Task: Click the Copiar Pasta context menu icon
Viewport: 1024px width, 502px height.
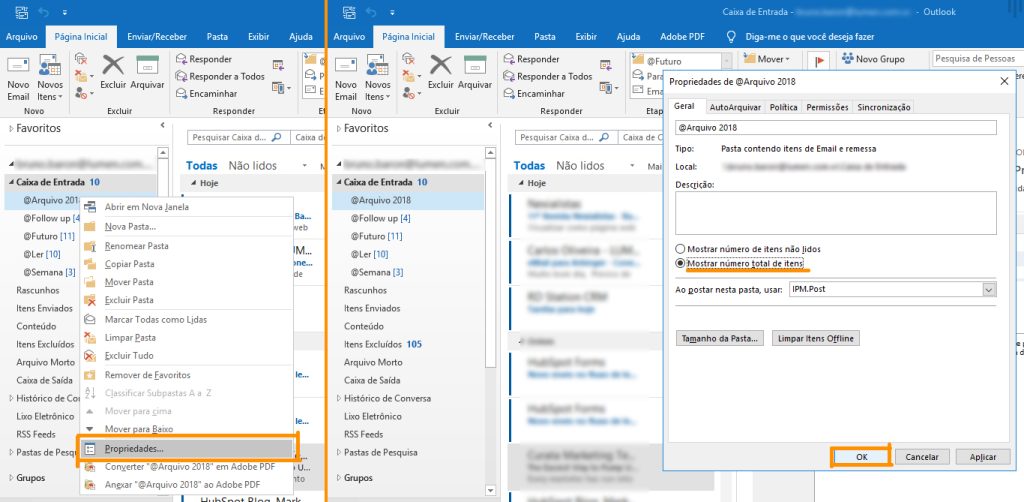Action: (x=90, y=264)
